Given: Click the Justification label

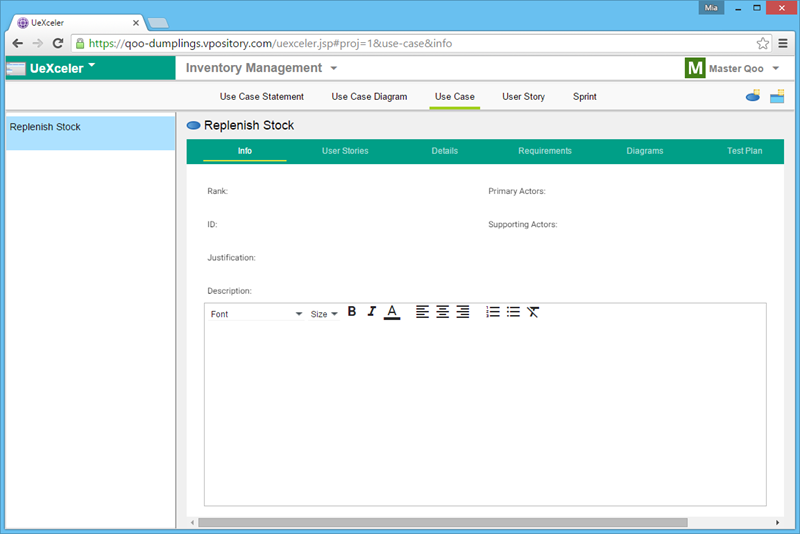Looking at the screenshot, I should click(231, 258).
